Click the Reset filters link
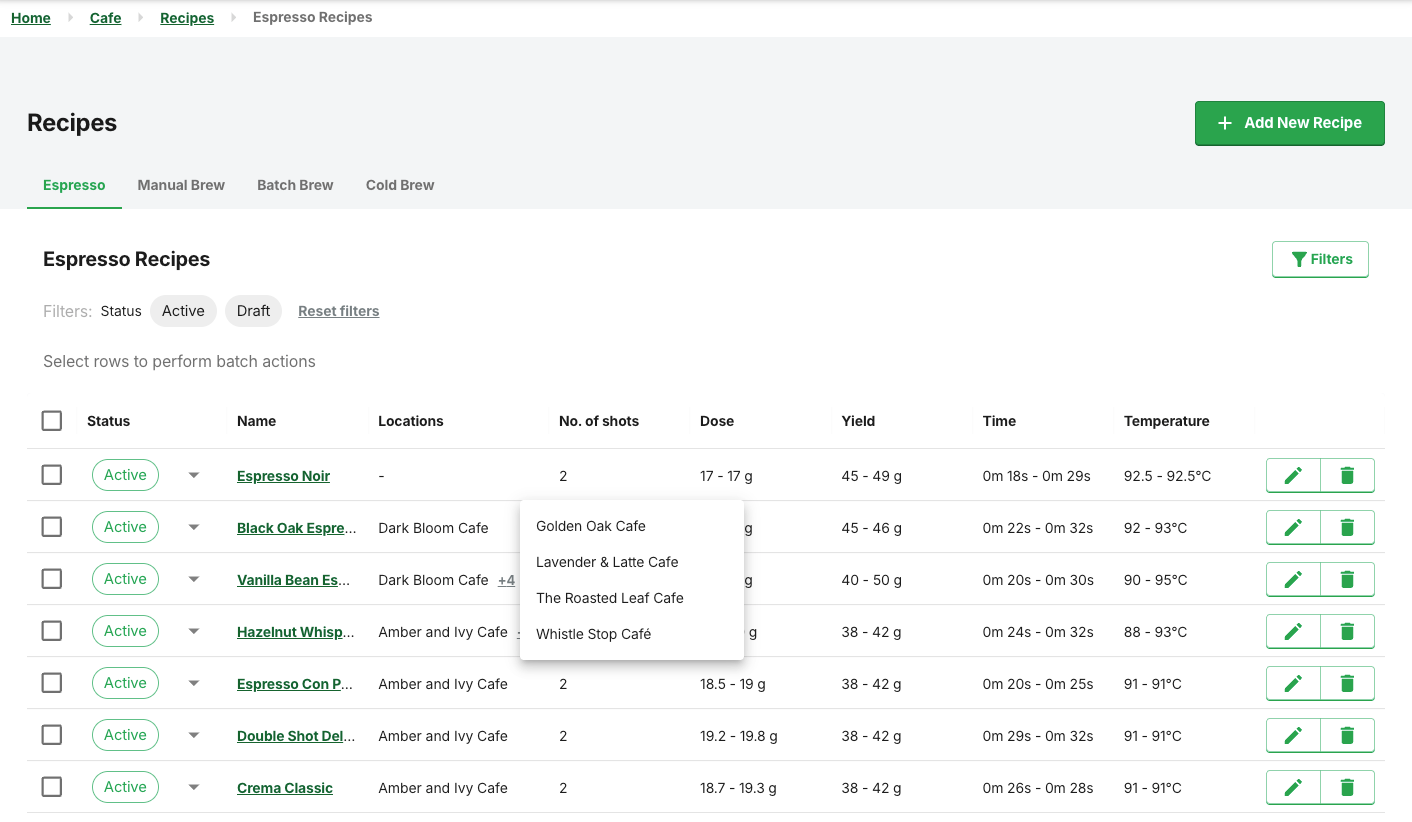This screenshot has width=1412, height=822. [338, 311]
